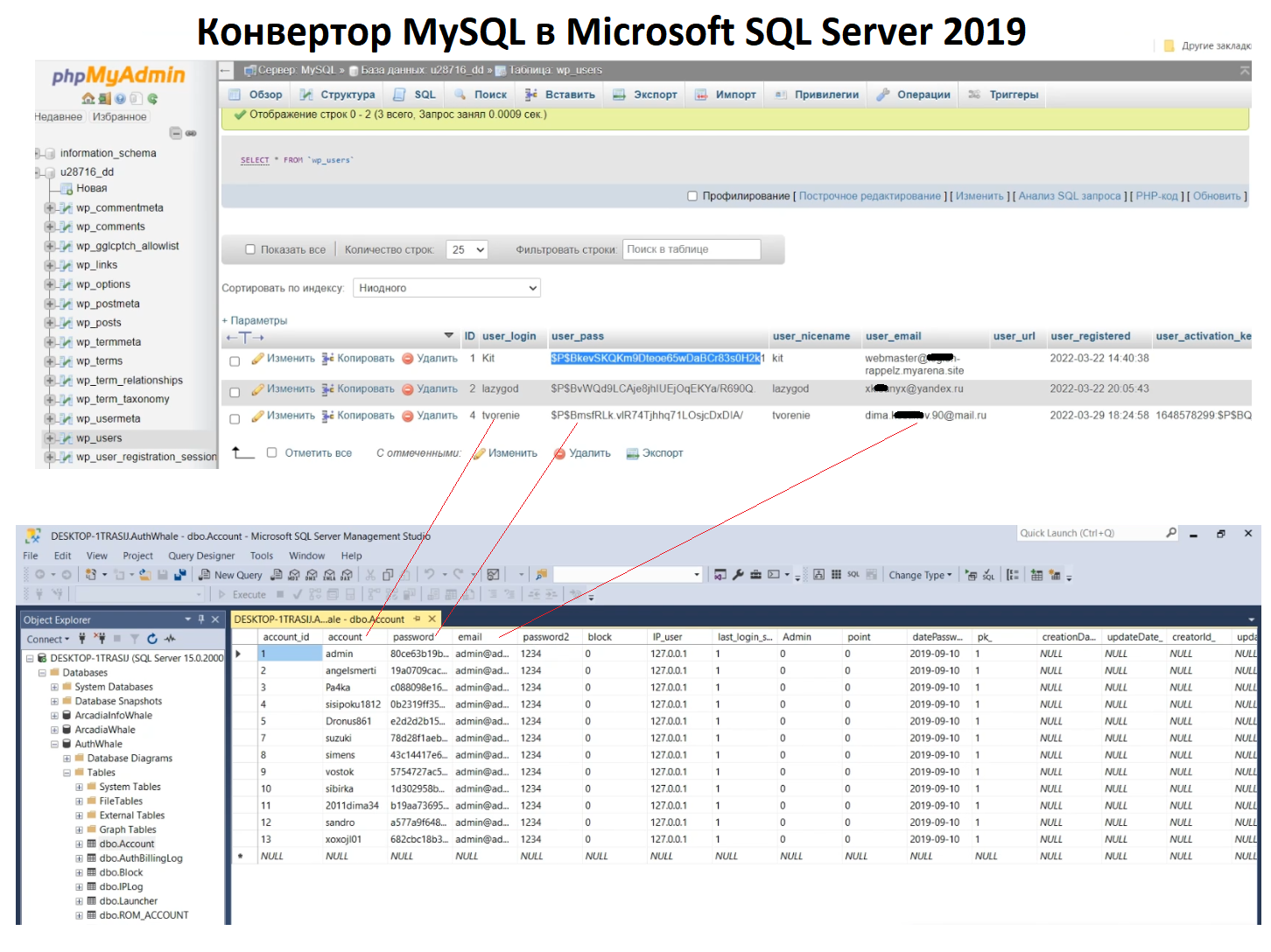Switch to the Триггеры tab

pos(1013,94)
